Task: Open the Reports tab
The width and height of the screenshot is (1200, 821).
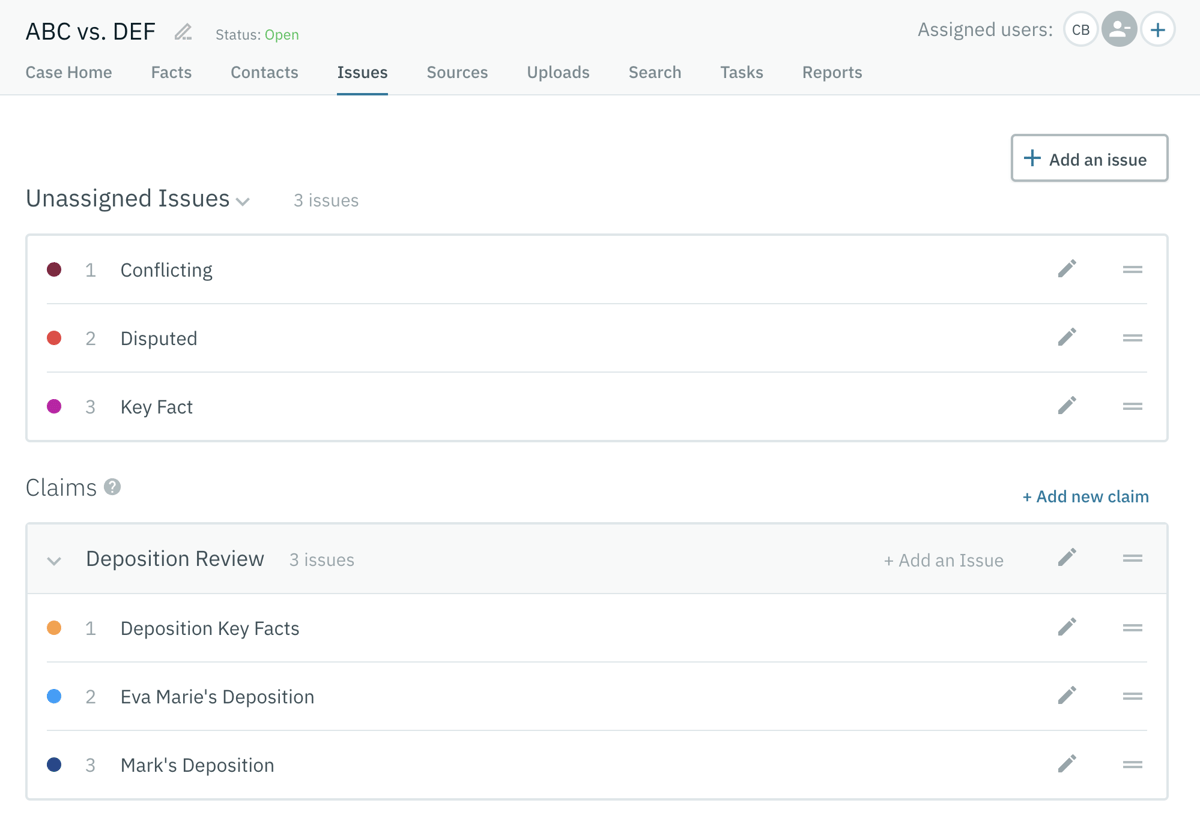Action: (x=831, y=72)
